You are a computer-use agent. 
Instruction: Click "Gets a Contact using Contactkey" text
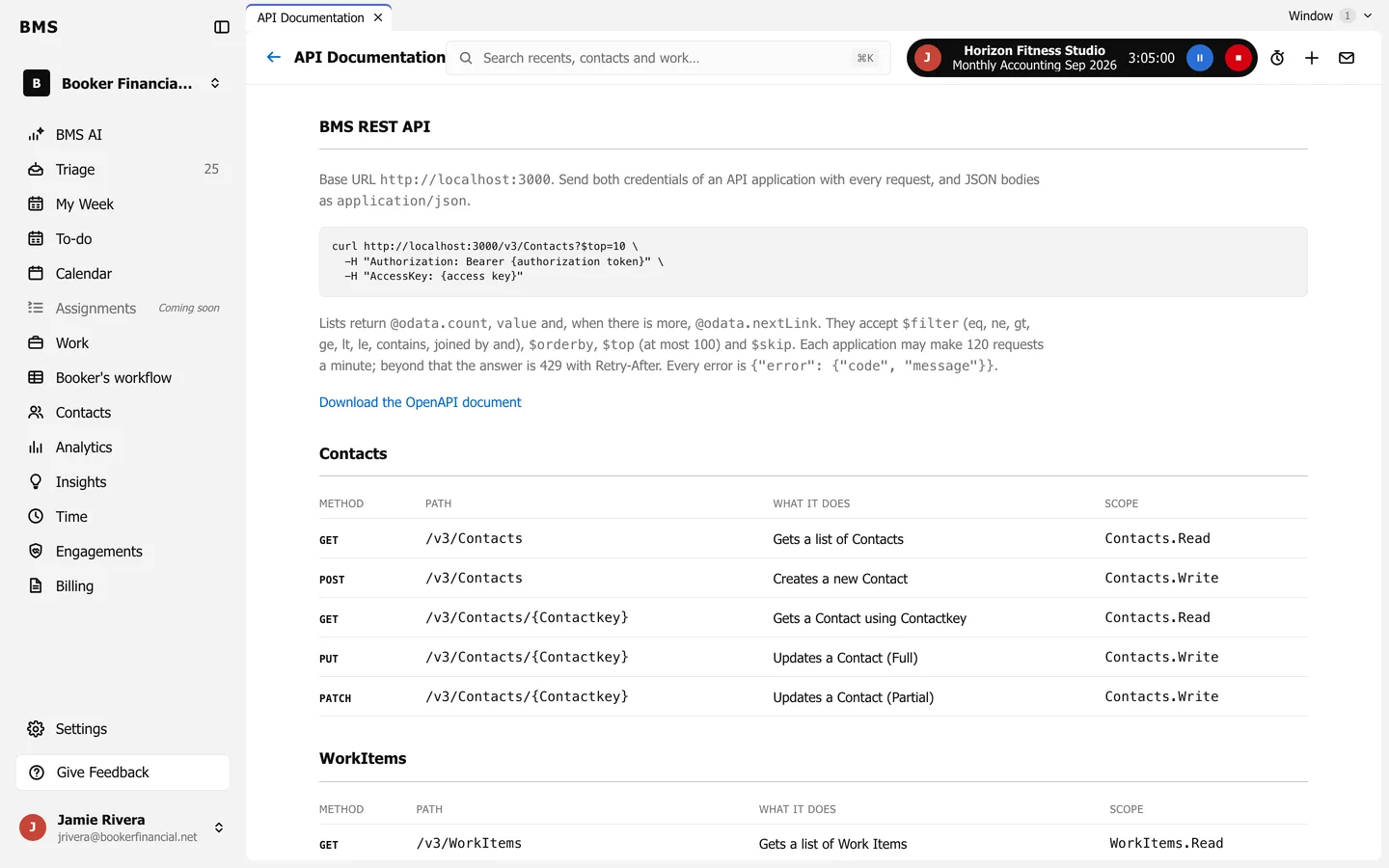tap(869, 618)
